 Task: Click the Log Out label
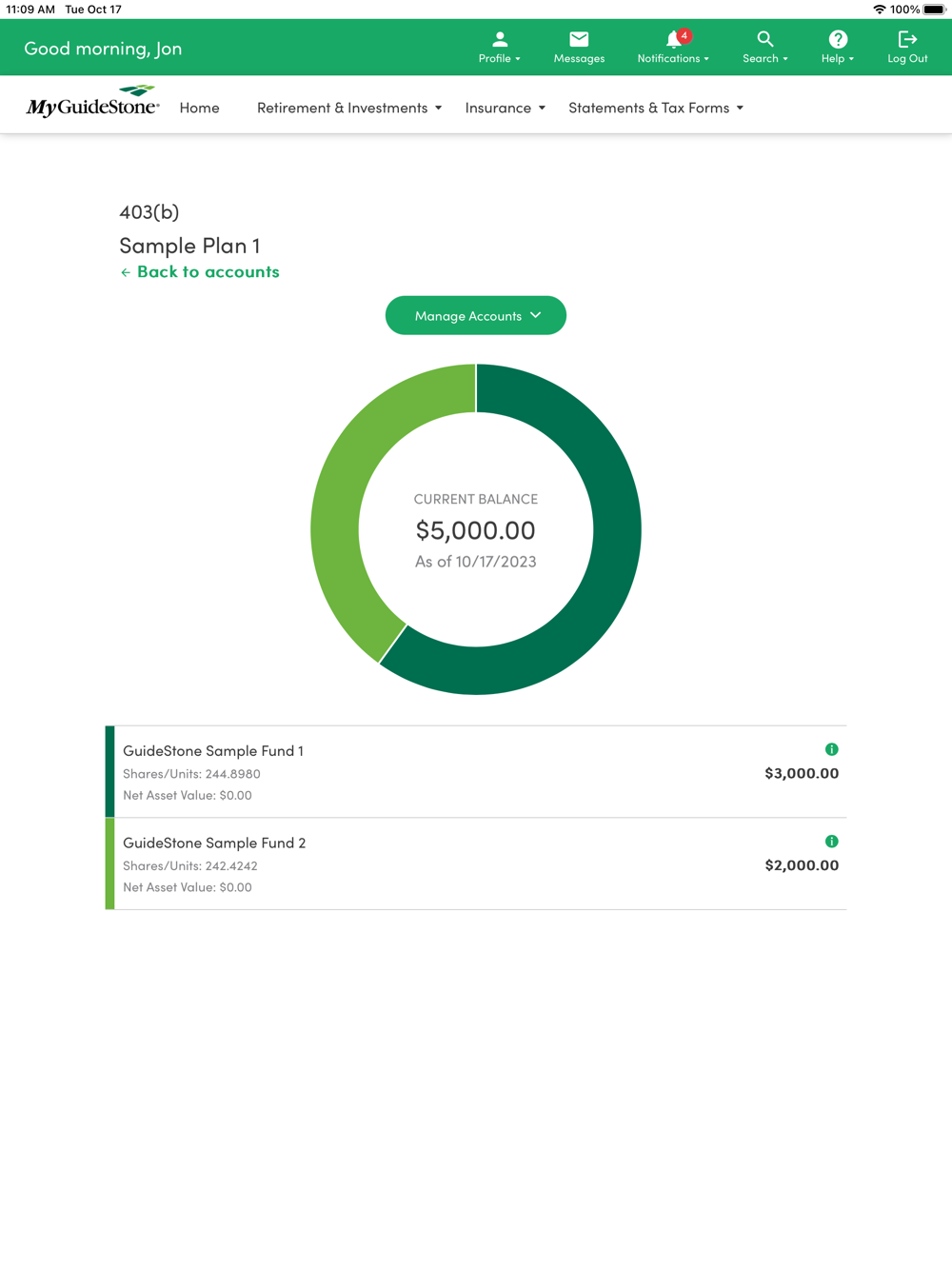(907, 59)
